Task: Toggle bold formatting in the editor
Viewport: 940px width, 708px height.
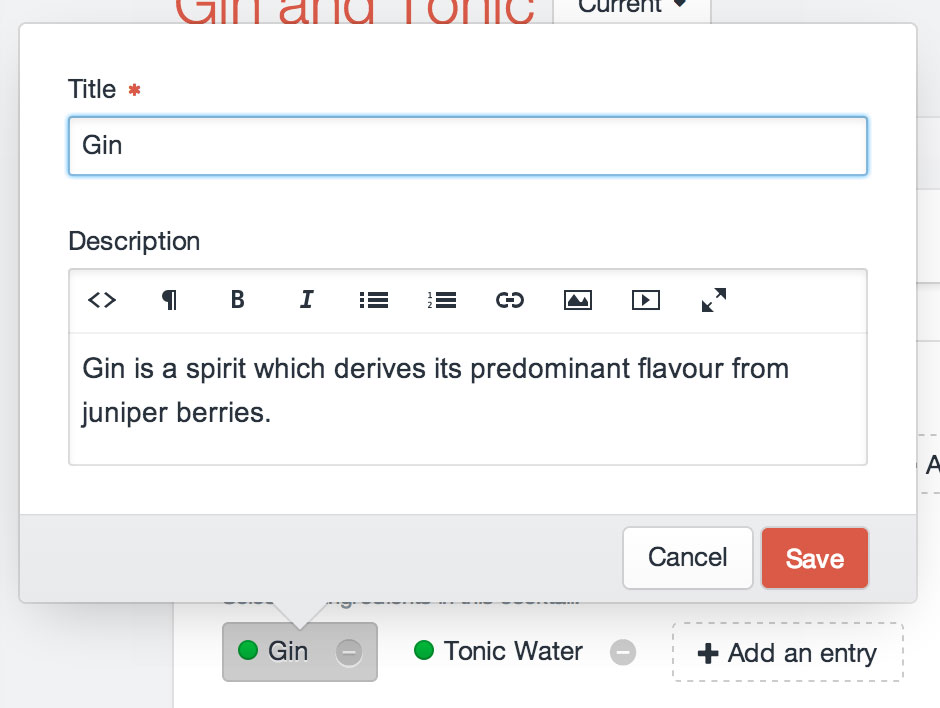Action: 238,300
